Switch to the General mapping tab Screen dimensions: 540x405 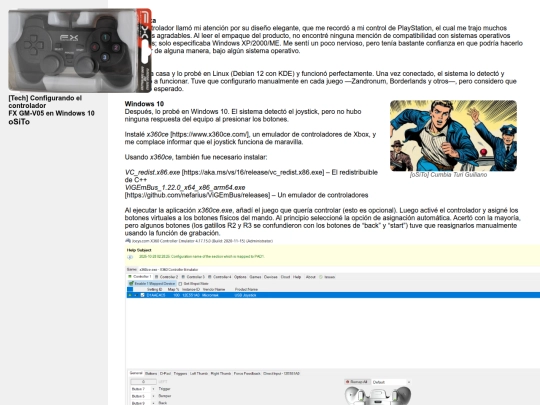click(136, 373)
